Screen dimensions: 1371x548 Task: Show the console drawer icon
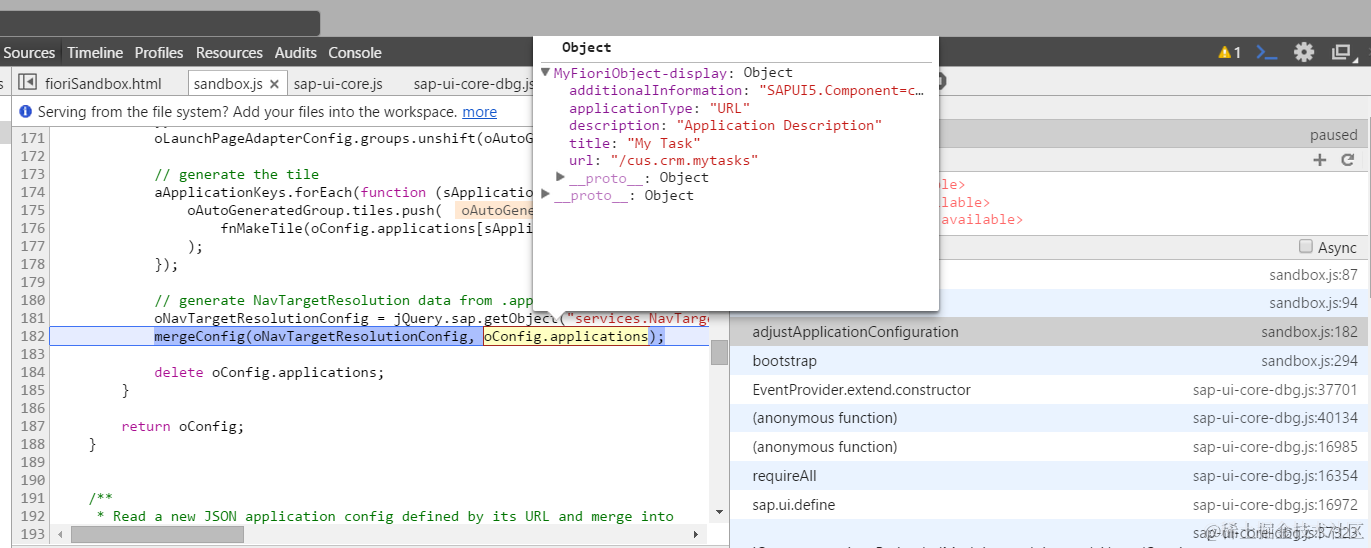[1267, 52]
